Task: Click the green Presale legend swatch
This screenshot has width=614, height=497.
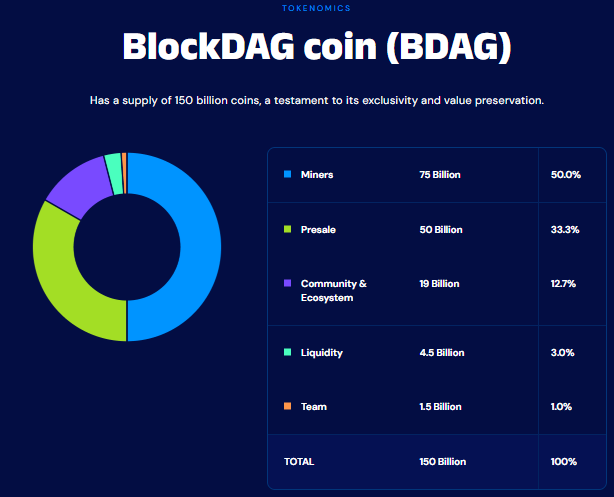Action: [x=287, y=229]
